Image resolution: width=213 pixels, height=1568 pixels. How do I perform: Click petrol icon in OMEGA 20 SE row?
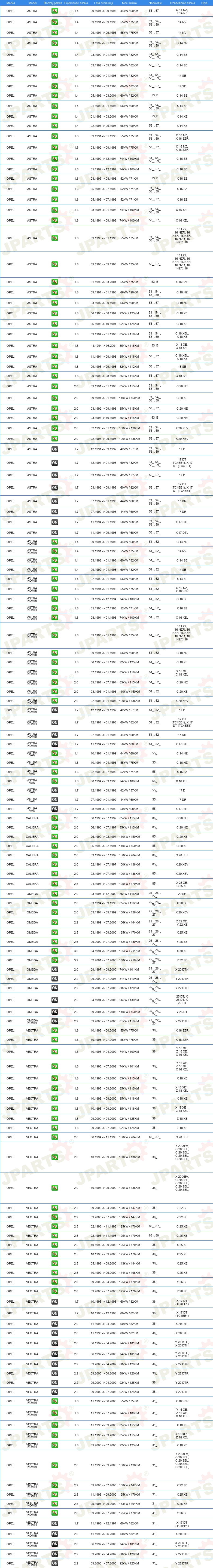55,894
